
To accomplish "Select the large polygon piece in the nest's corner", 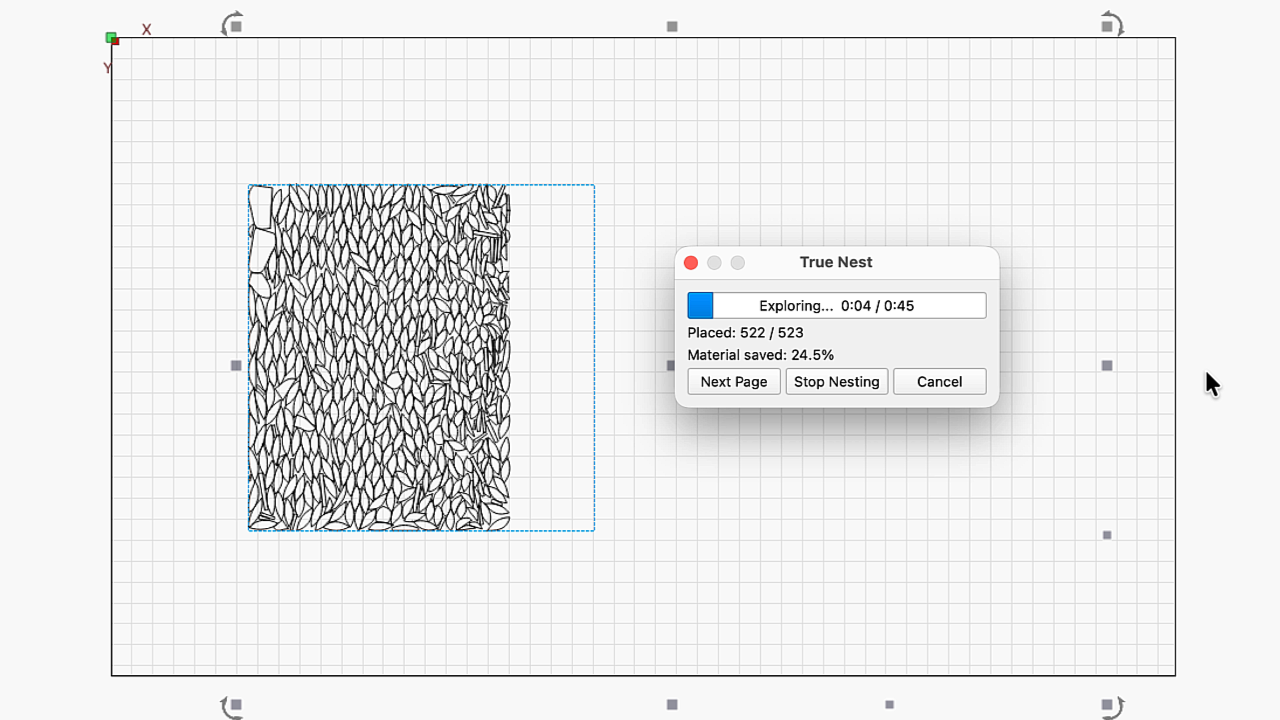I will (260, 208).
